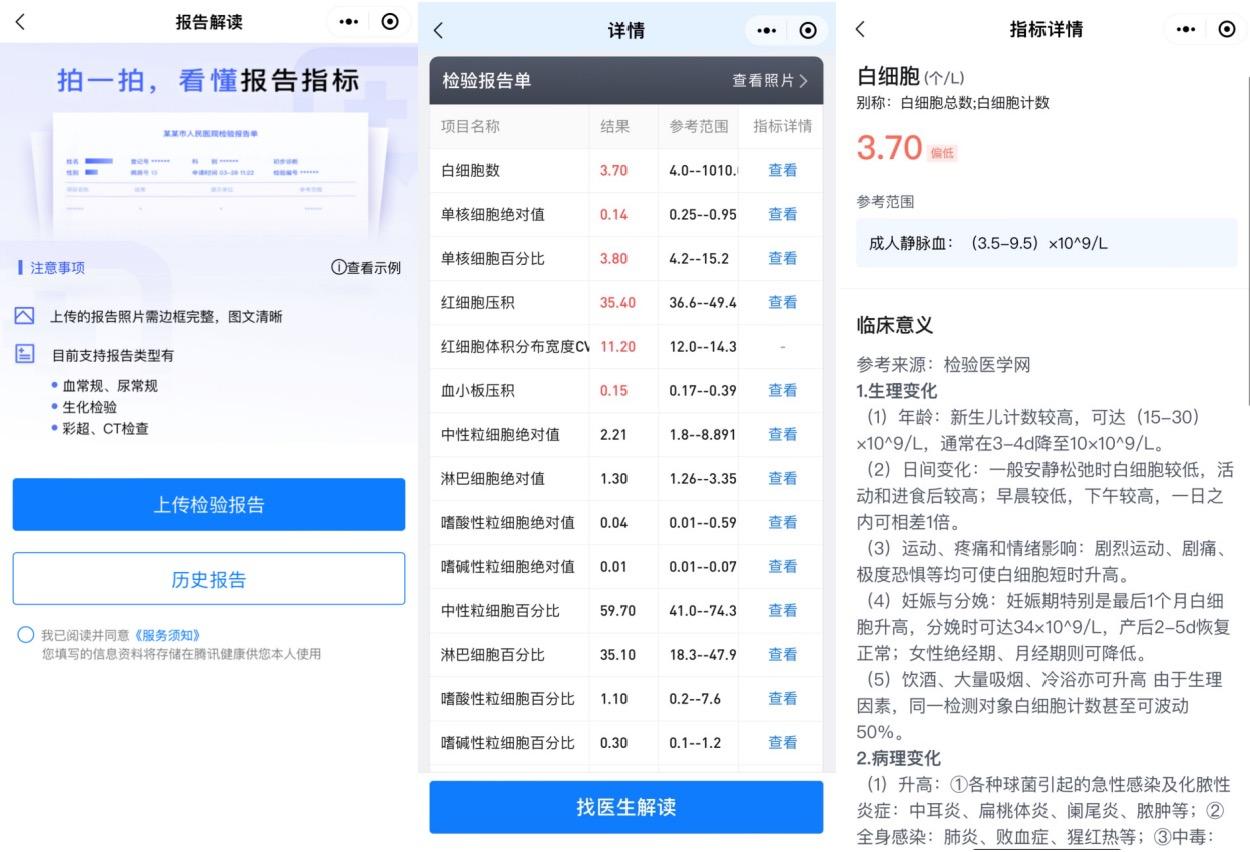Open the 《服务须知》 link

tap(167, 635)
